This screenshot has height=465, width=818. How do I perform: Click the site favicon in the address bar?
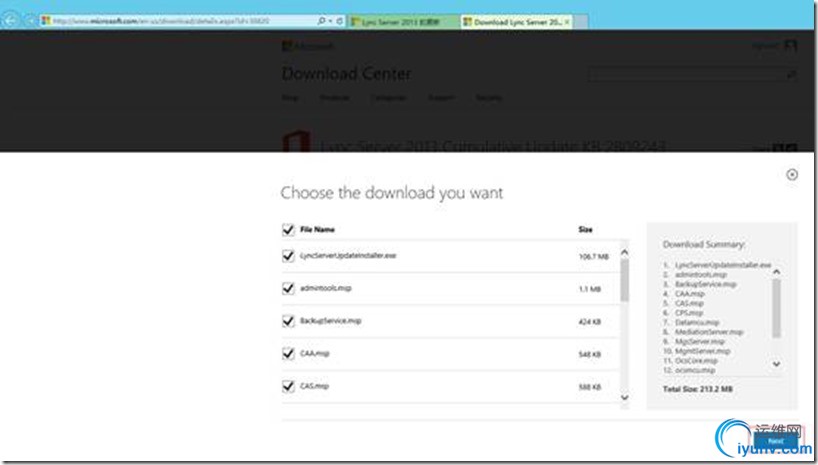46,21
